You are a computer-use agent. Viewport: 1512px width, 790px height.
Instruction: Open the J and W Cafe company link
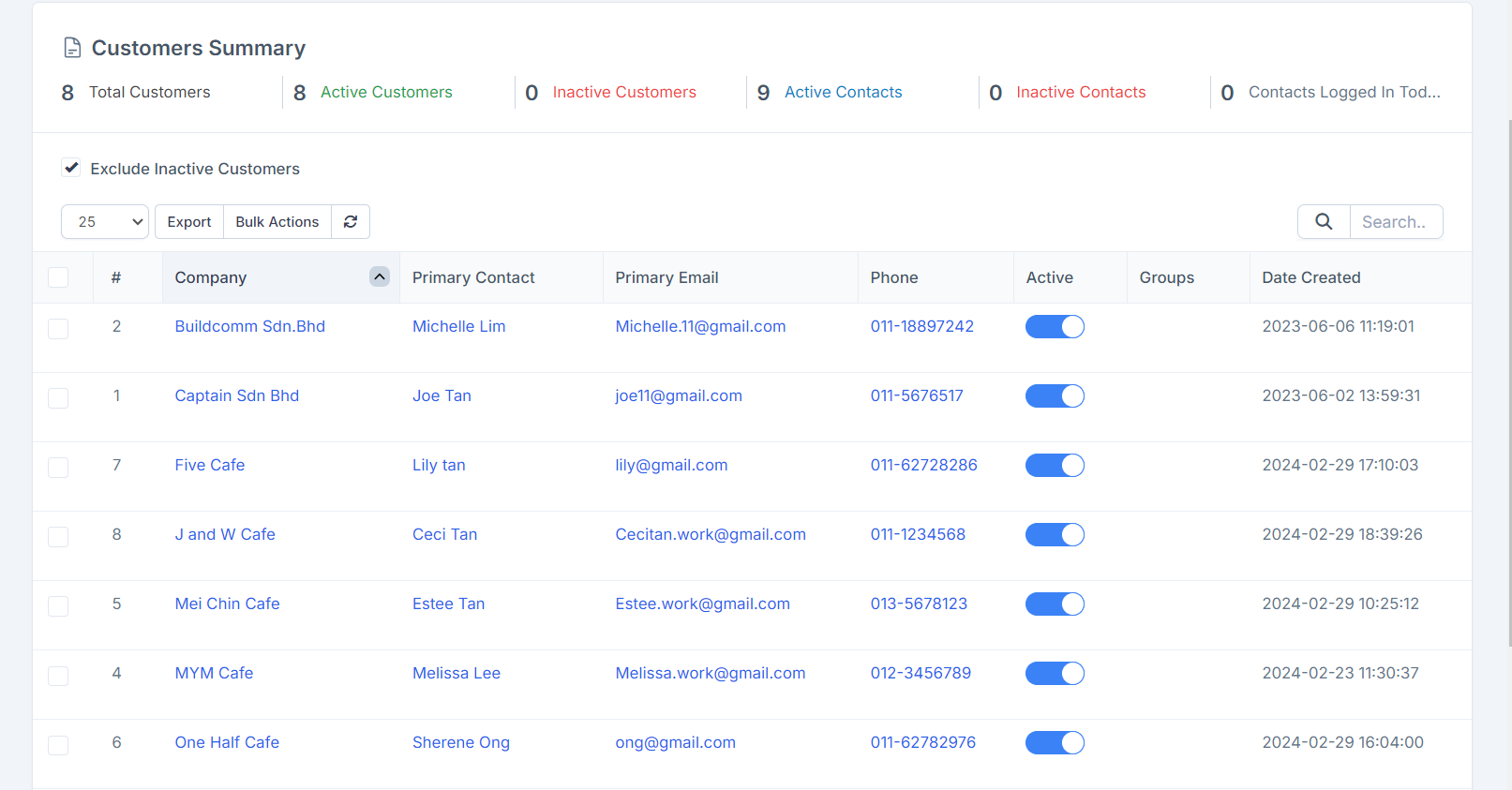coord(225,534)
